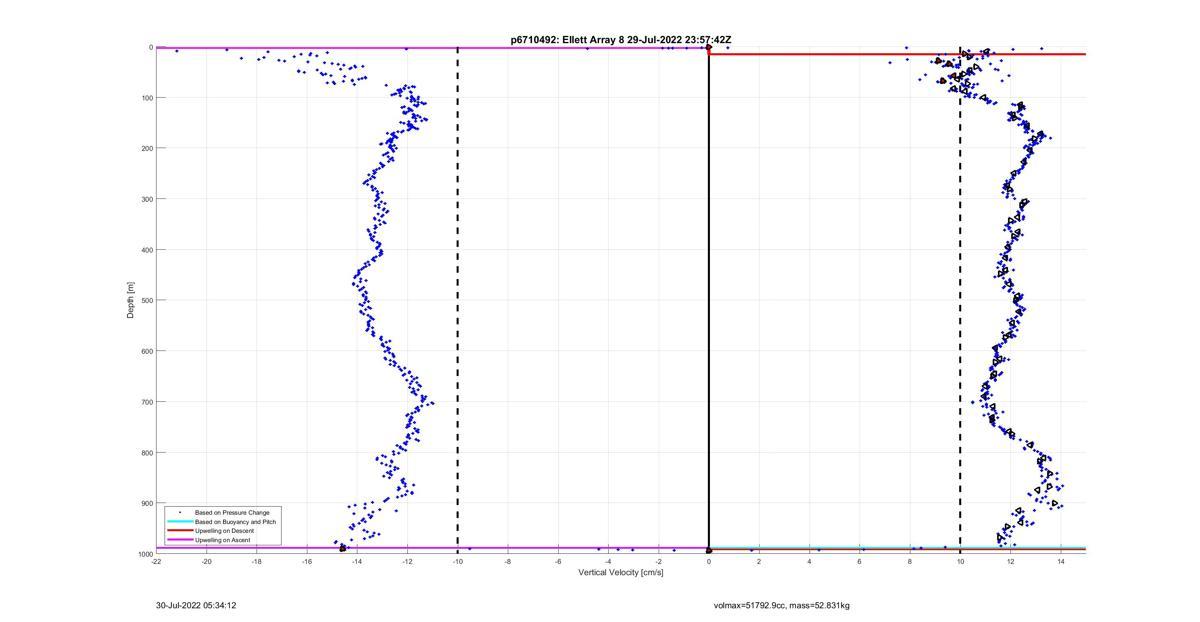Click the x-axis tick label '-10'
The image size is (1200, 622).
tap(457, 561)
